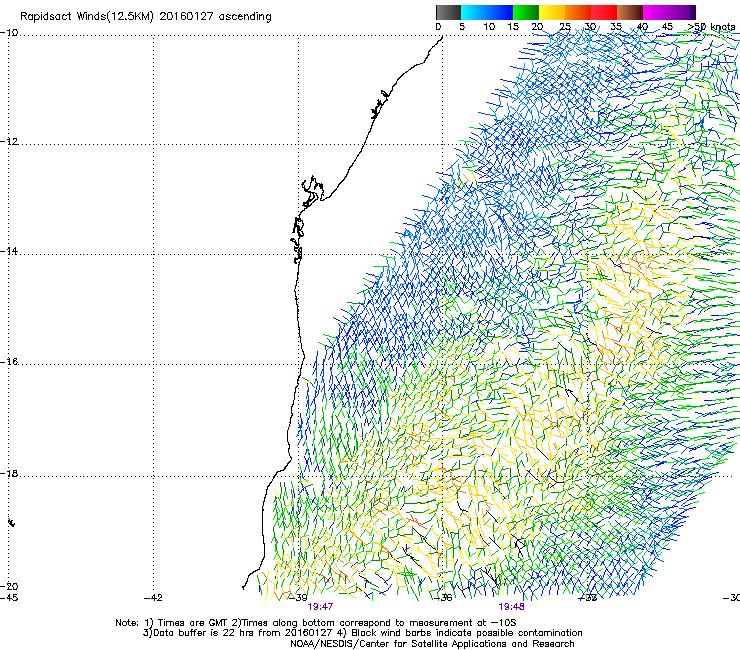Select the '-10' latitude label
Viewport: 740px width, 650px height.
(9, 33)
